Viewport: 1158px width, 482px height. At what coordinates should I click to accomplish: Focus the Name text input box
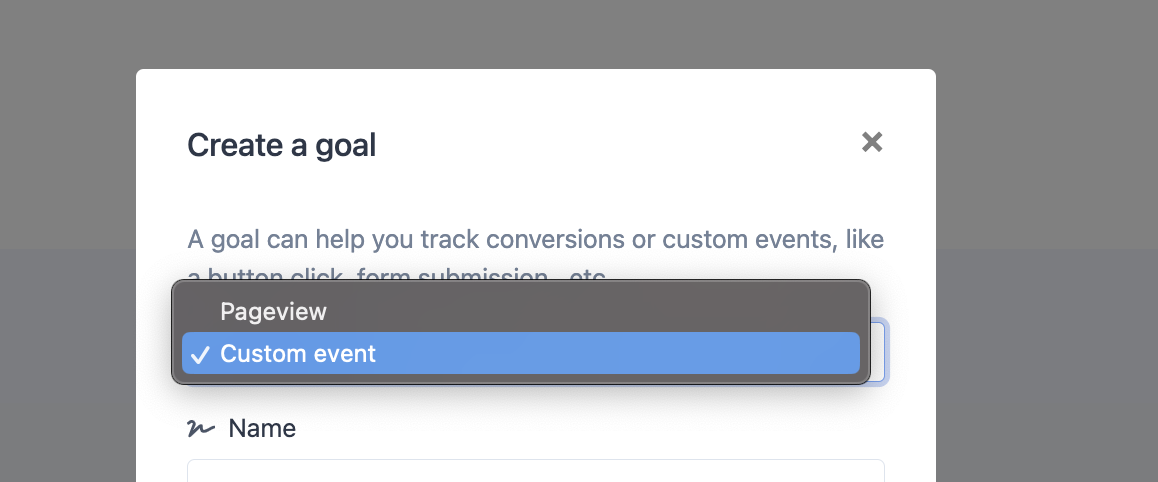coord(535,470)
